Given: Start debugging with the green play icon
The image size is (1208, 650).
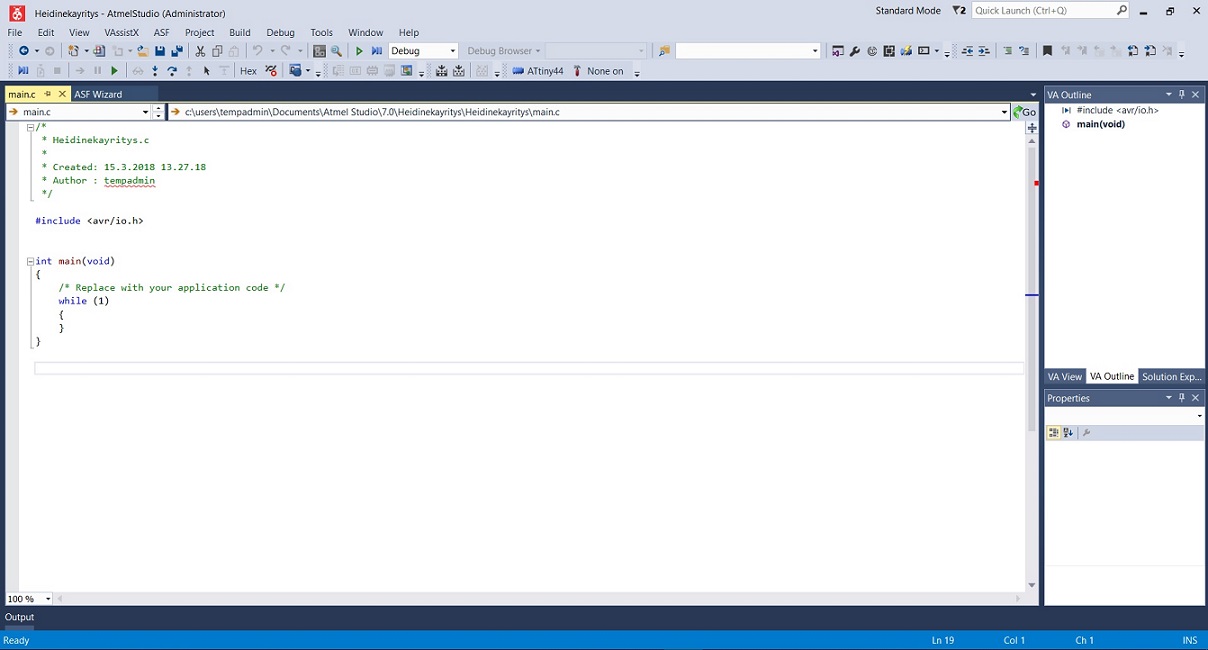Looking at the screenshot, I should pos(359,51).
